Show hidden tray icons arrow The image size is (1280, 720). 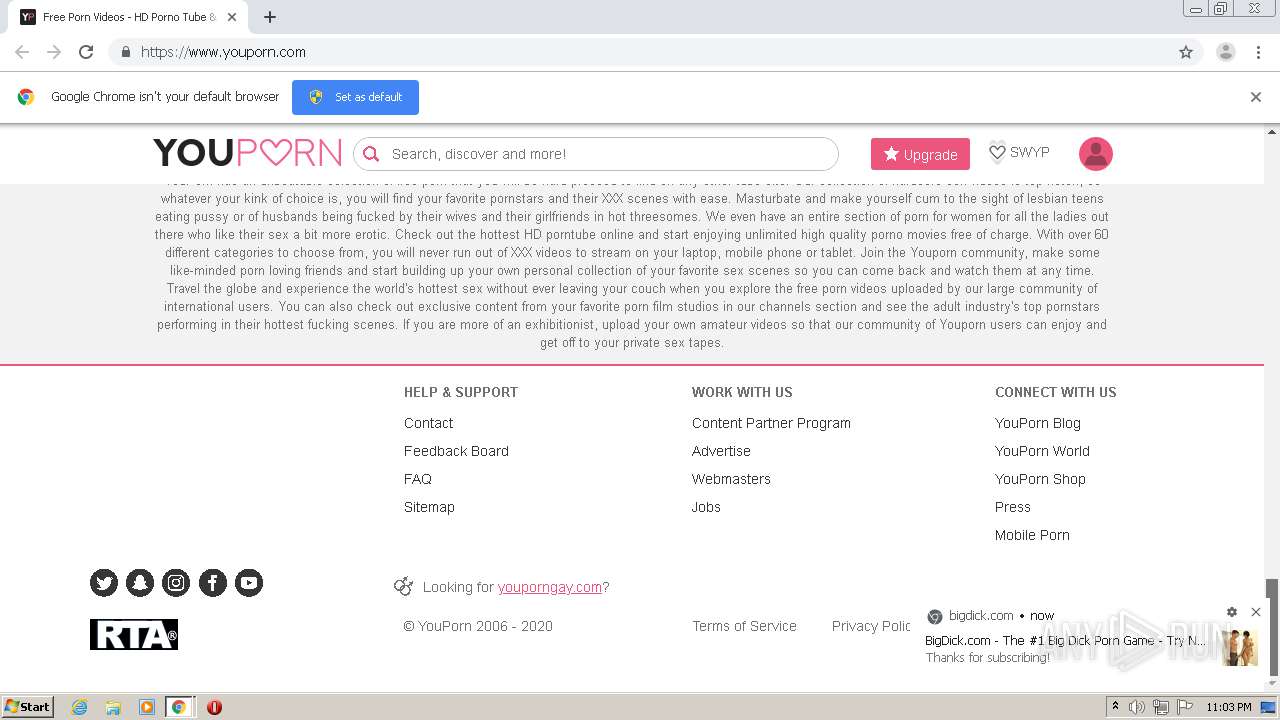pos(1115,707)
